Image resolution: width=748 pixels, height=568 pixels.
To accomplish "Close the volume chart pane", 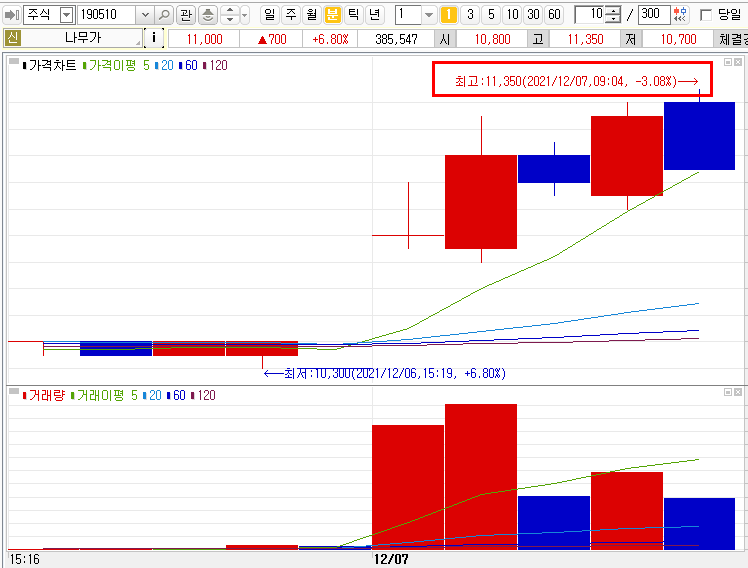I will click(x=738, y=392).
